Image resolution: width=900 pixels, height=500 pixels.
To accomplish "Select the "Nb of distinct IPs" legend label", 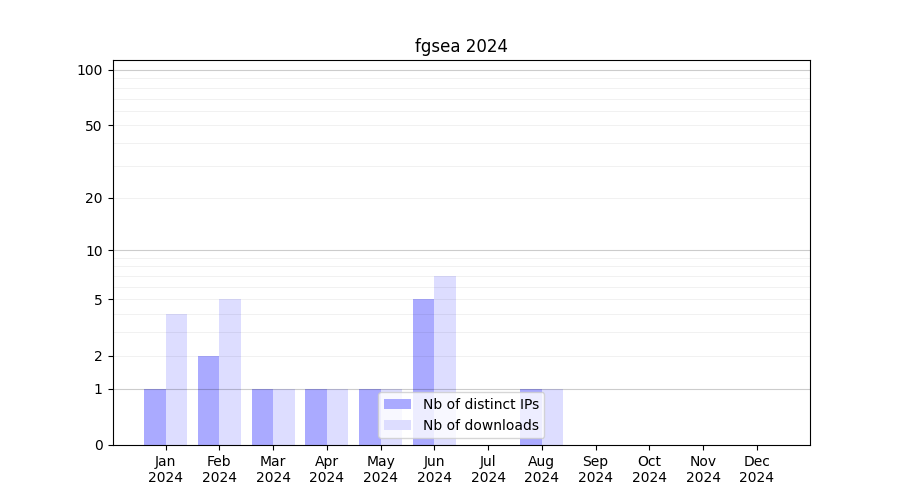I will click(480, 404).
